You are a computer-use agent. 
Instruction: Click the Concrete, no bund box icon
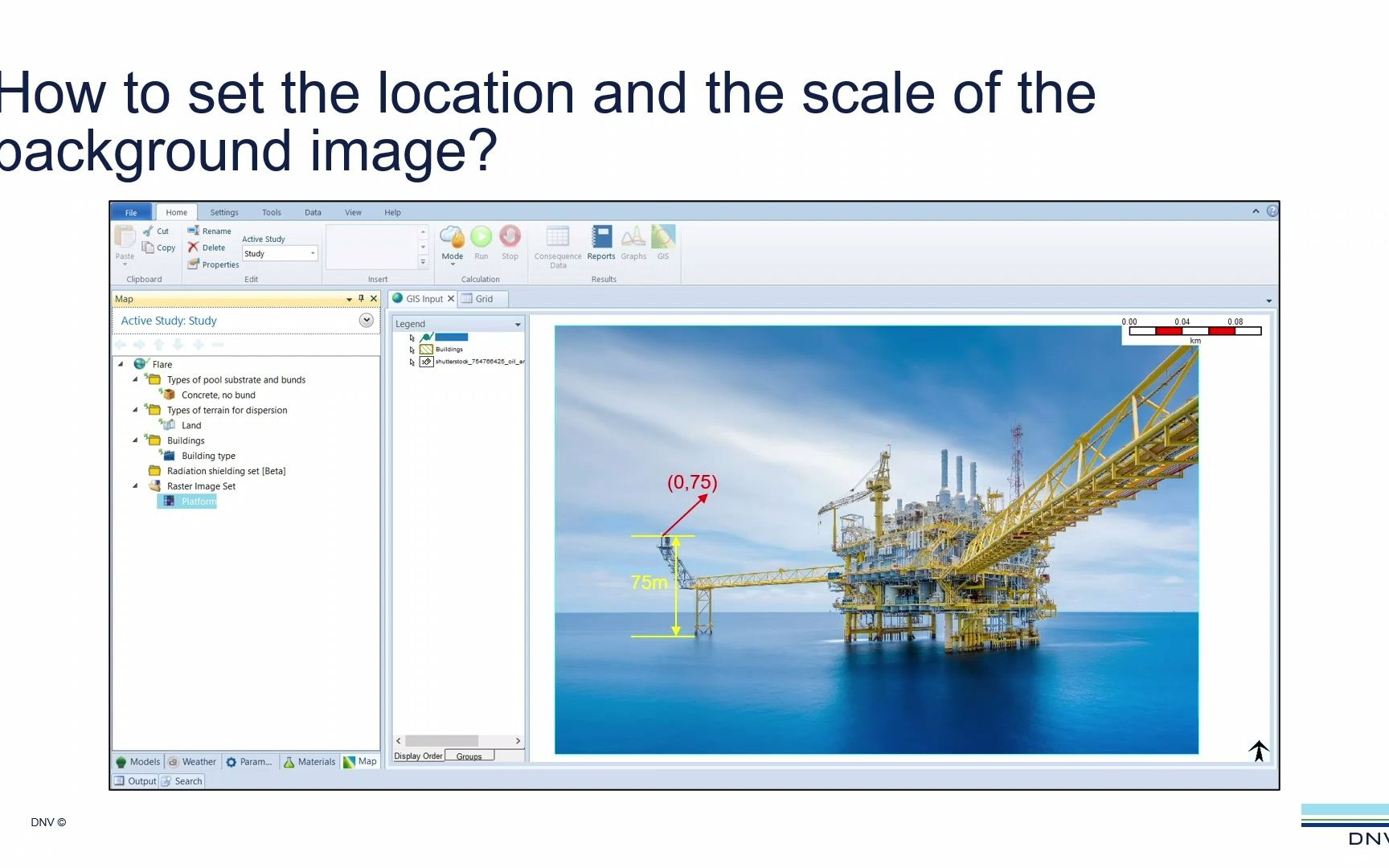pos(168,395)
